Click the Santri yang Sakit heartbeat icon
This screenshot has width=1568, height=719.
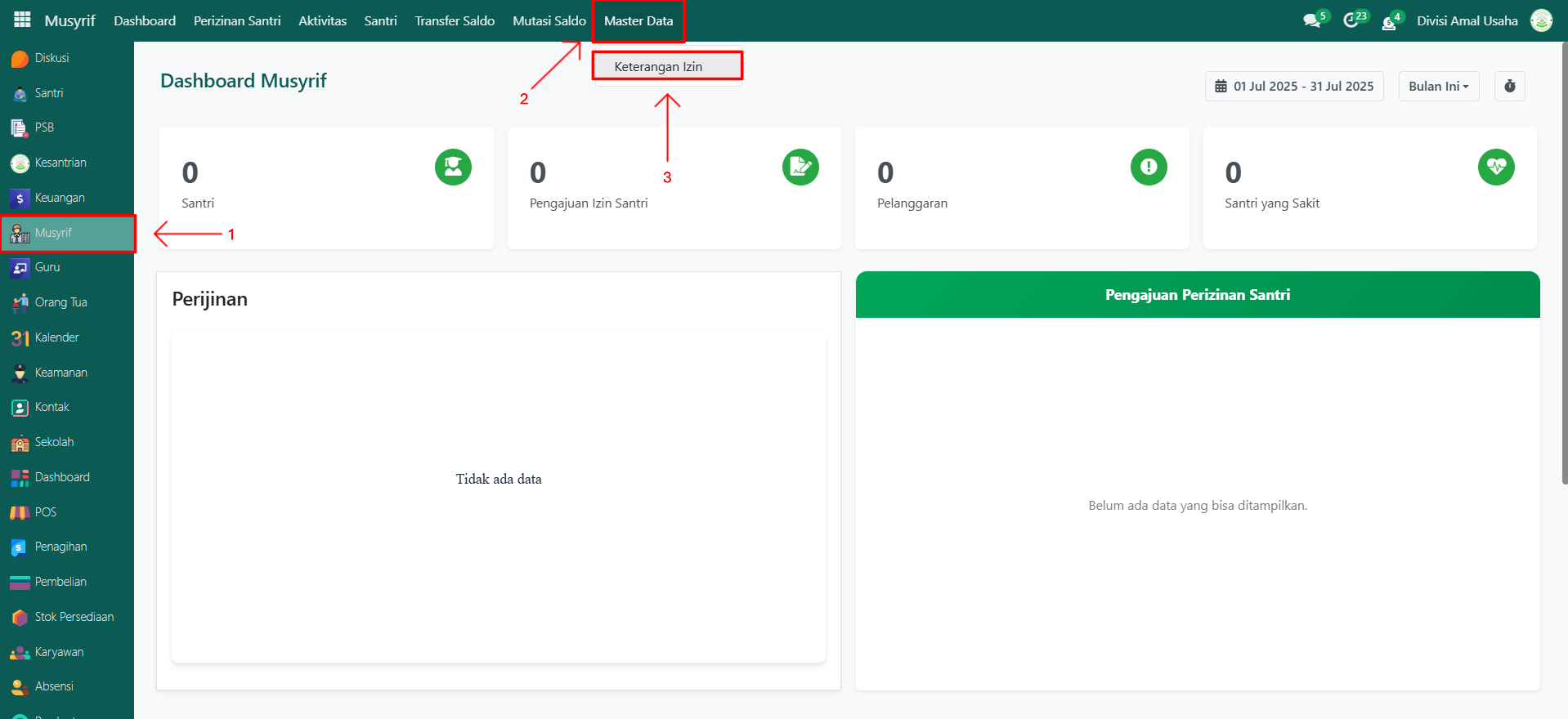(x=1495, y=167)
